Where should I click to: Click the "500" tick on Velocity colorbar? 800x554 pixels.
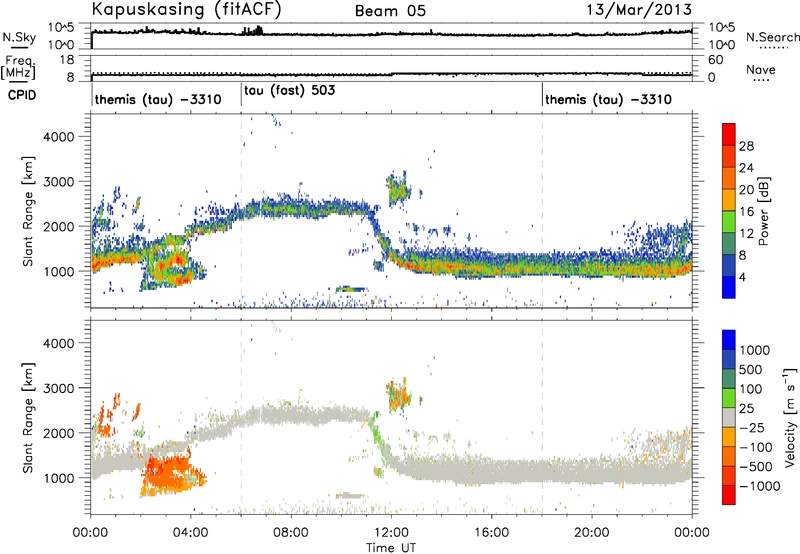tap(751, 370)
